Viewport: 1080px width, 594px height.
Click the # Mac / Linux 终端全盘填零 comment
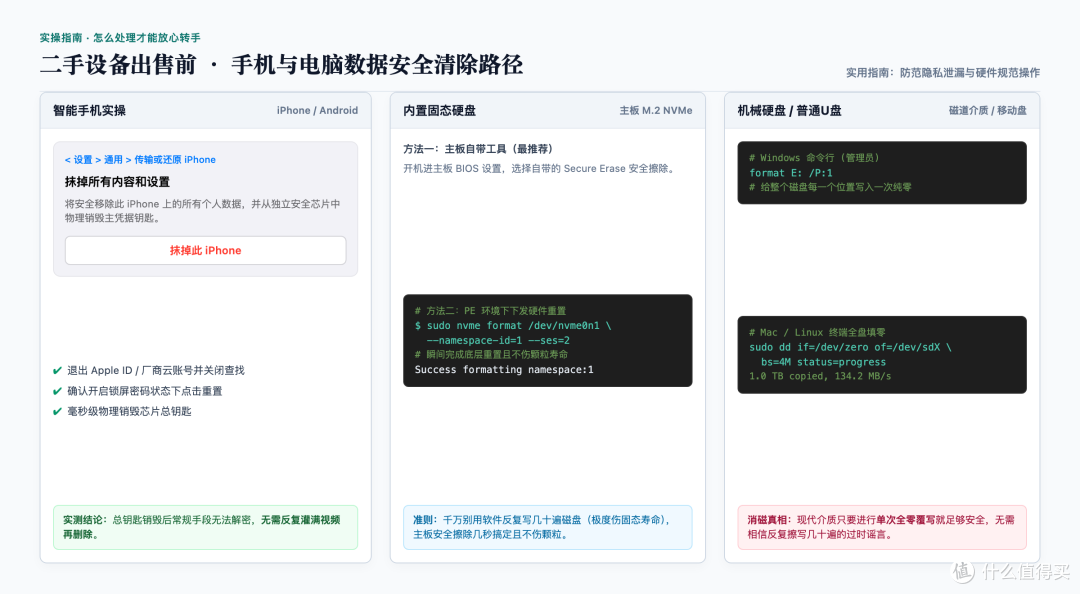point(818,332)
